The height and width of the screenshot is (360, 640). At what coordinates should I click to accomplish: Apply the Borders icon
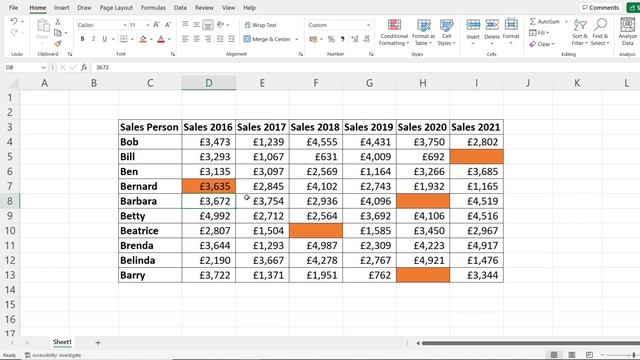pyautogui.click(x=124, y=39)
